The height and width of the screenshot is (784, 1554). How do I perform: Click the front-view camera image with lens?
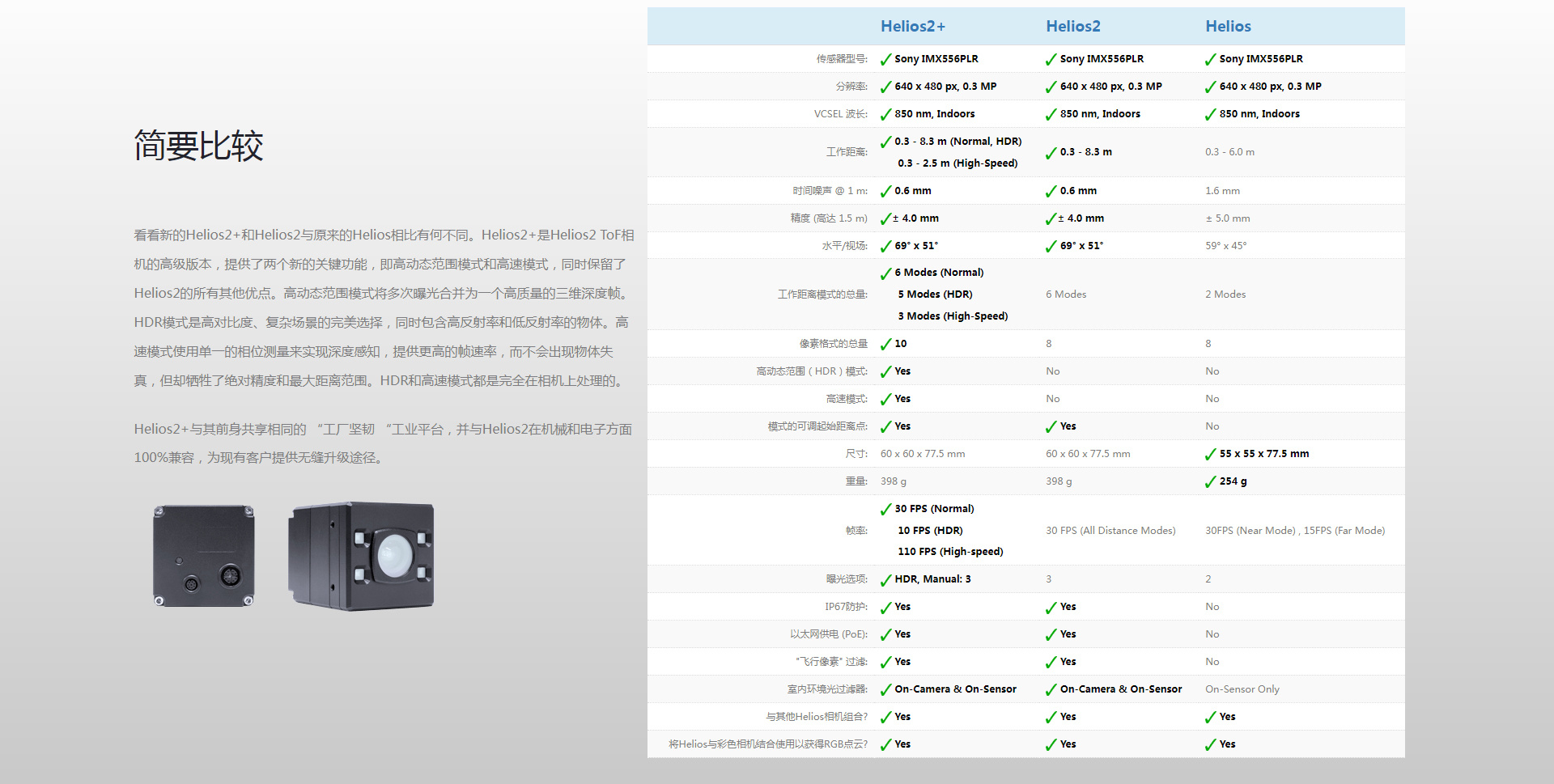pyautogui.click(x=362, y=556)
